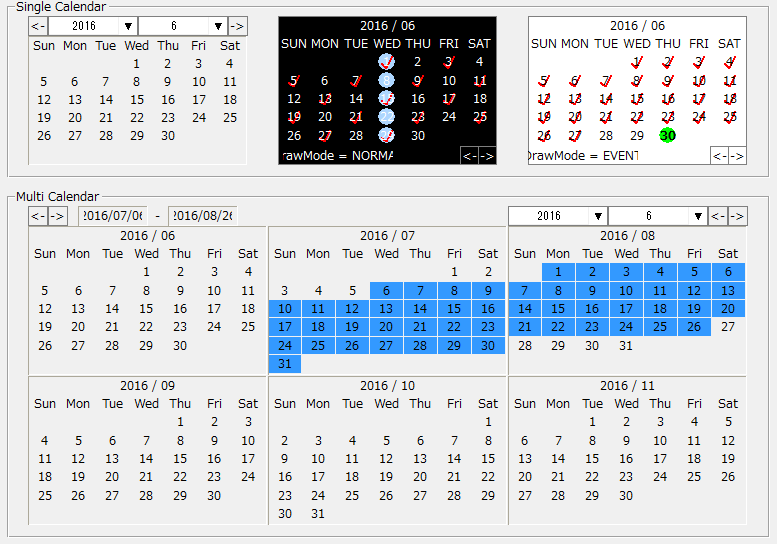Click left-side previous arrow in Multi Calendar header

point(38,216)
